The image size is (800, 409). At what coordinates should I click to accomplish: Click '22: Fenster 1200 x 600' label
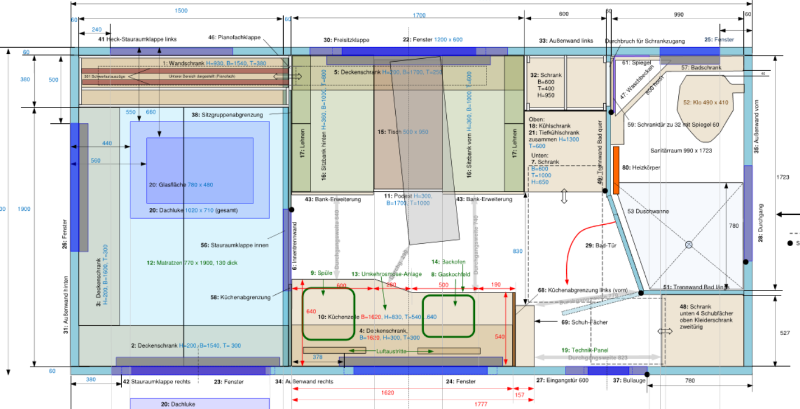(x=433, y=40)
